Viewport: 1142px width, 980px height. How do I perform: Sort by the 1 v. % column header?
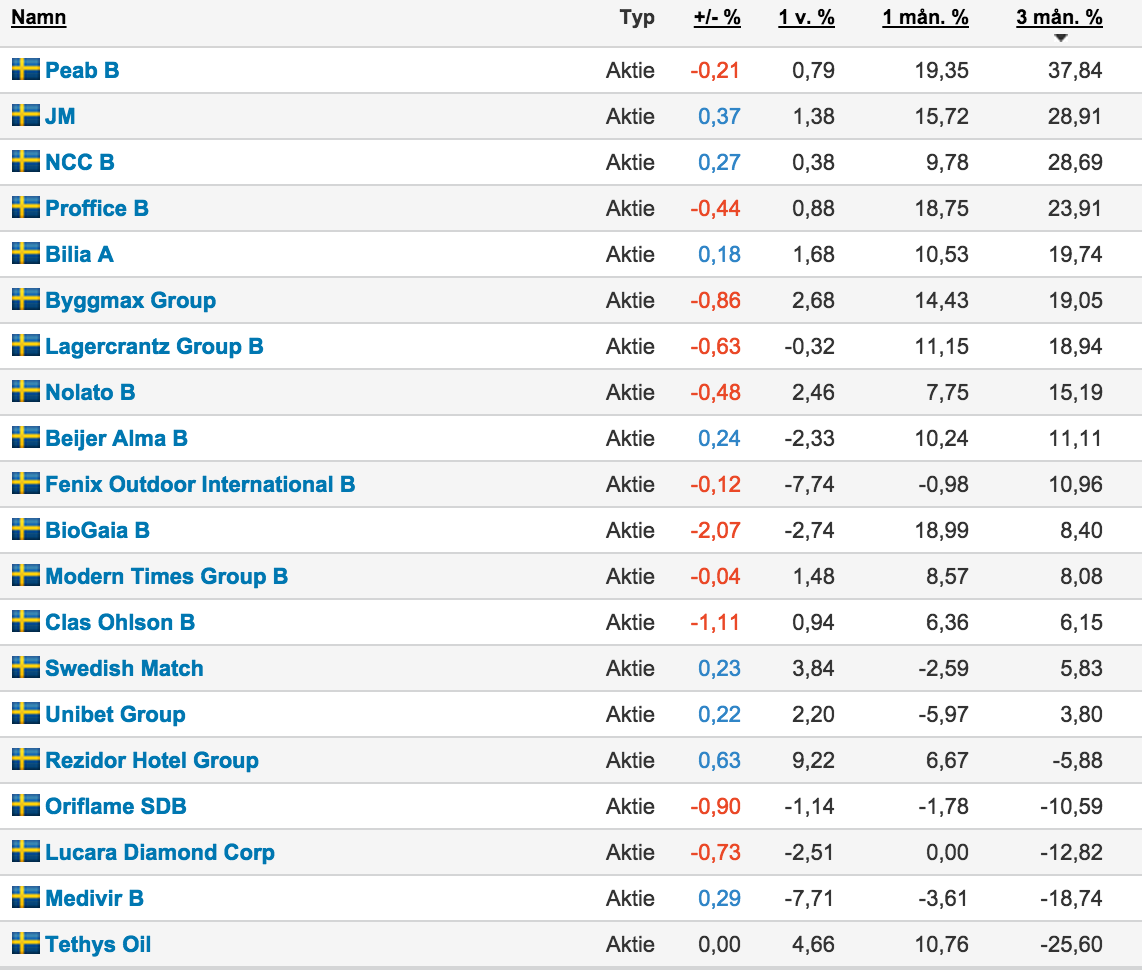[806, 17]
